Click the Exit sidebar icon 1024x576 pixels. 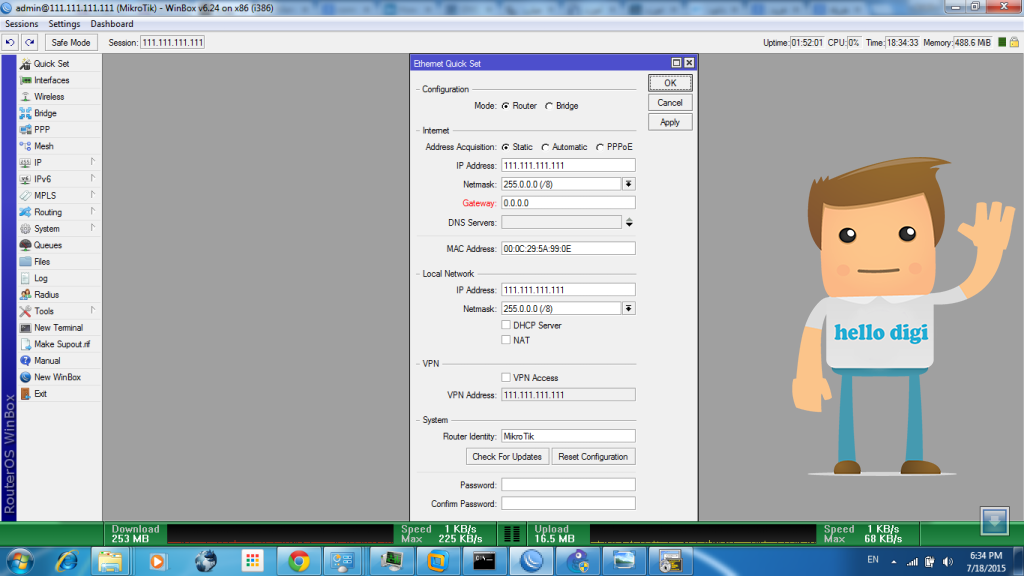tap(25, 394)
